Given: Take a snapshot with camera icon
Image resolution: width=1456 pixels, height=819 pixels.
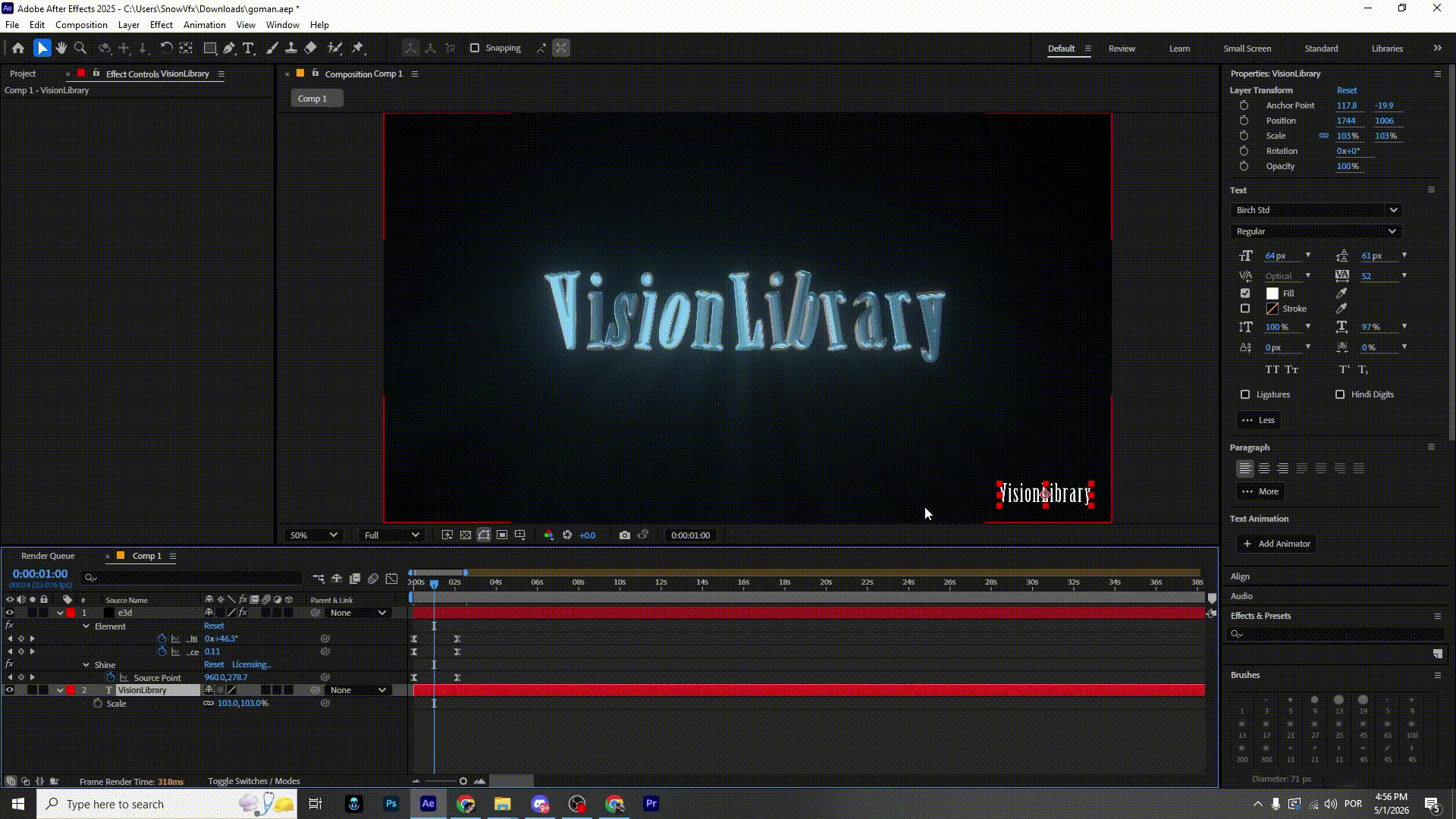Looking at the screenshot, I should point(624,535).
